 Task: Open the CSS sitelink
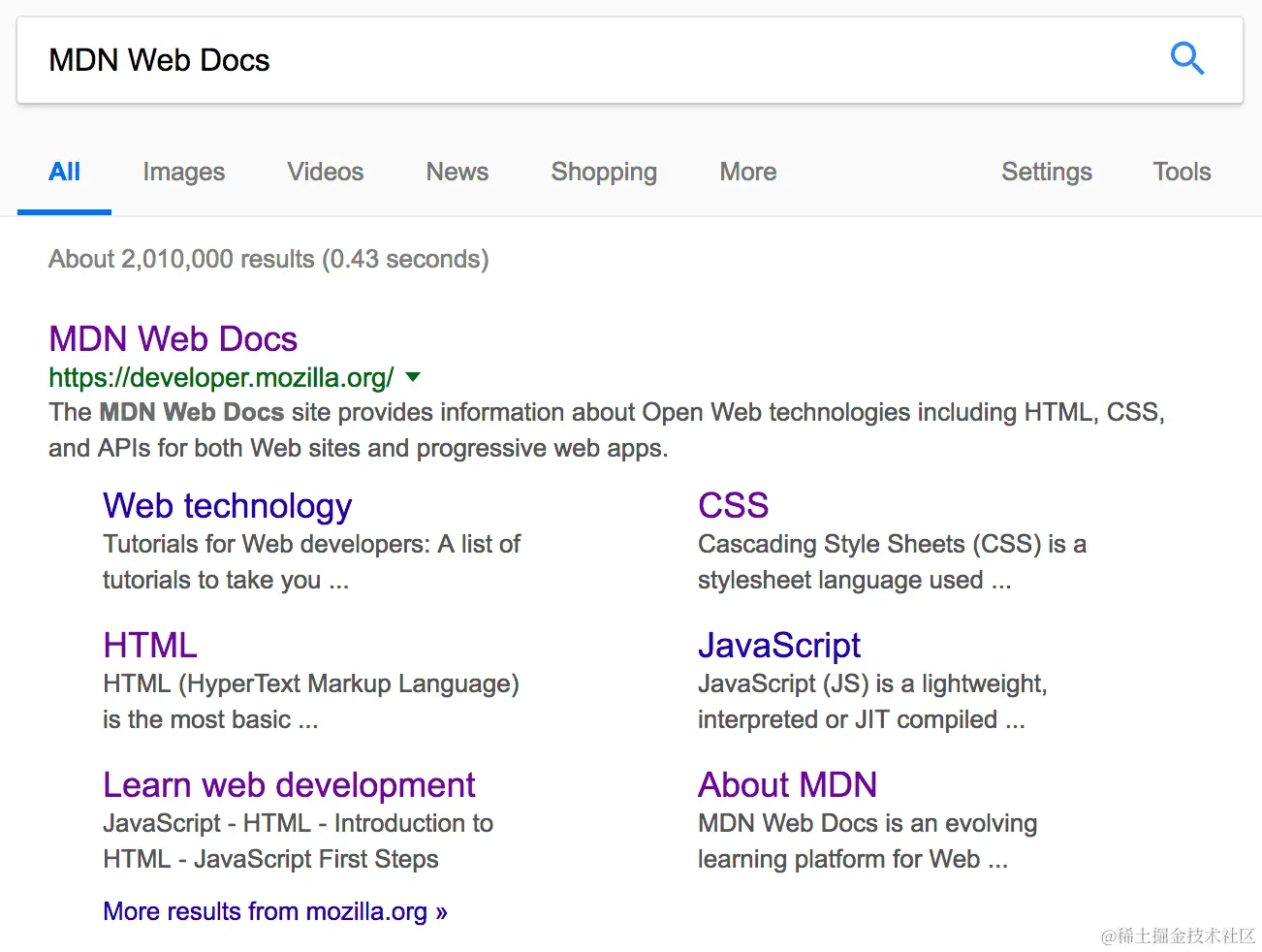coord(734,506)
